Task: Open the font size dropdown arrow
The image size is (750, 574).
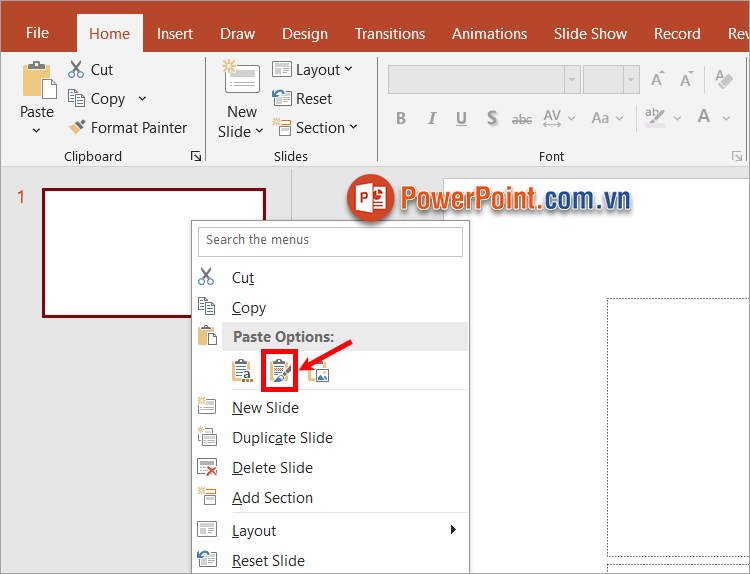Action: pos(631,79)
